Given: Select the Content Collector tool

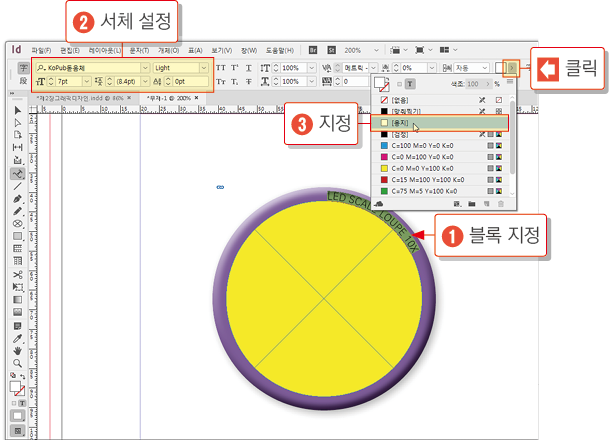Looking at the screenshot, I should click(x=17, y=160).
